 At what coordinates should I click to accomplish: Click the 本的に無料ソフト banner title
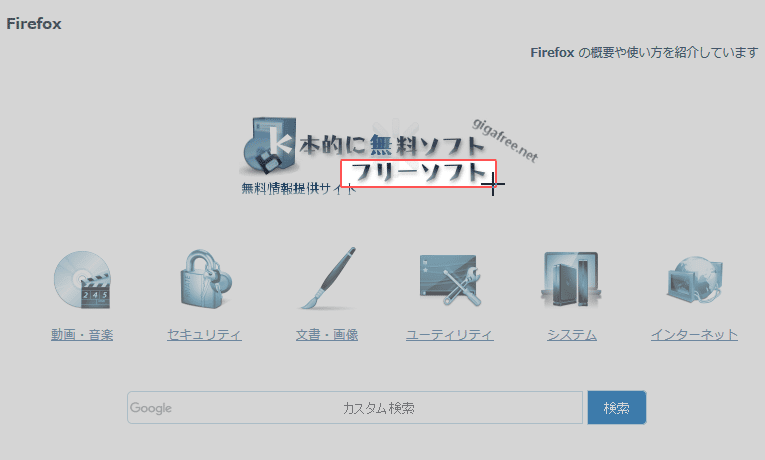392,145
